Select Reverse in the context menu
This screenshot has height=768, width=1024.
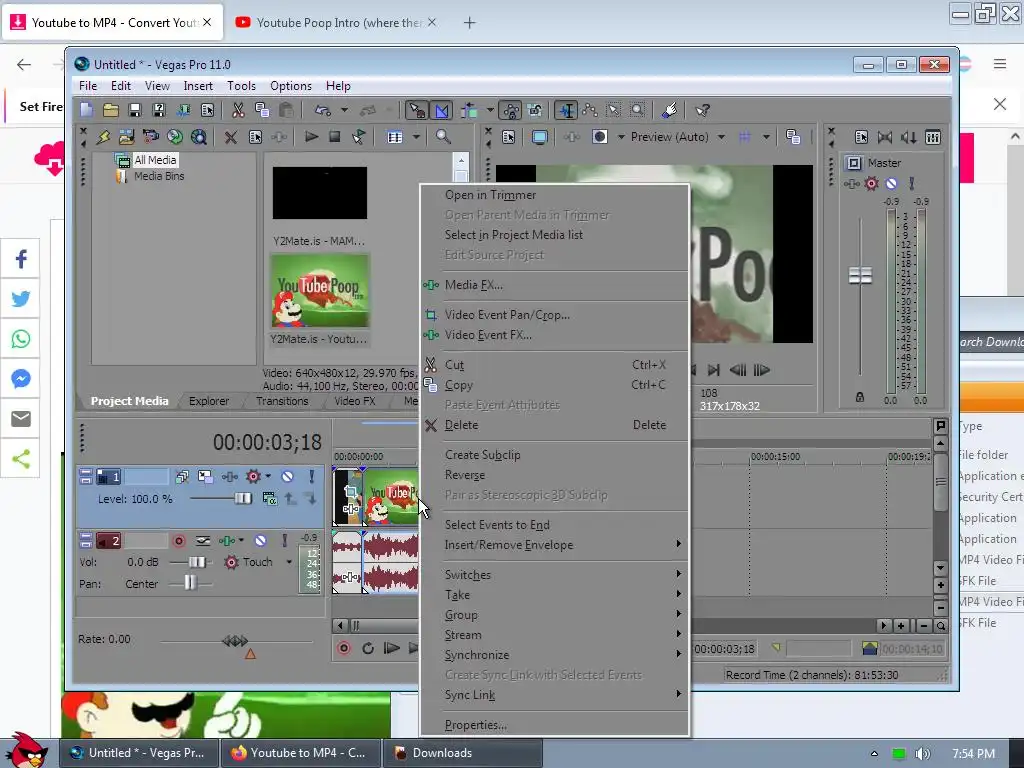point(554,475)
